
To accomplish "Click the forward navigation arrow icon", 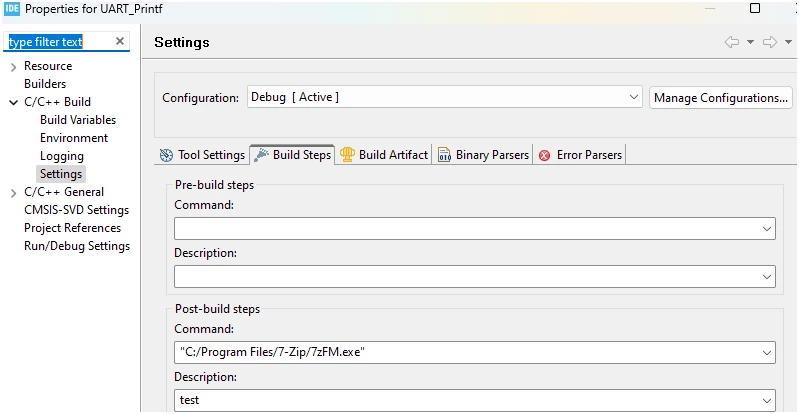I will (x=769, y=42).
